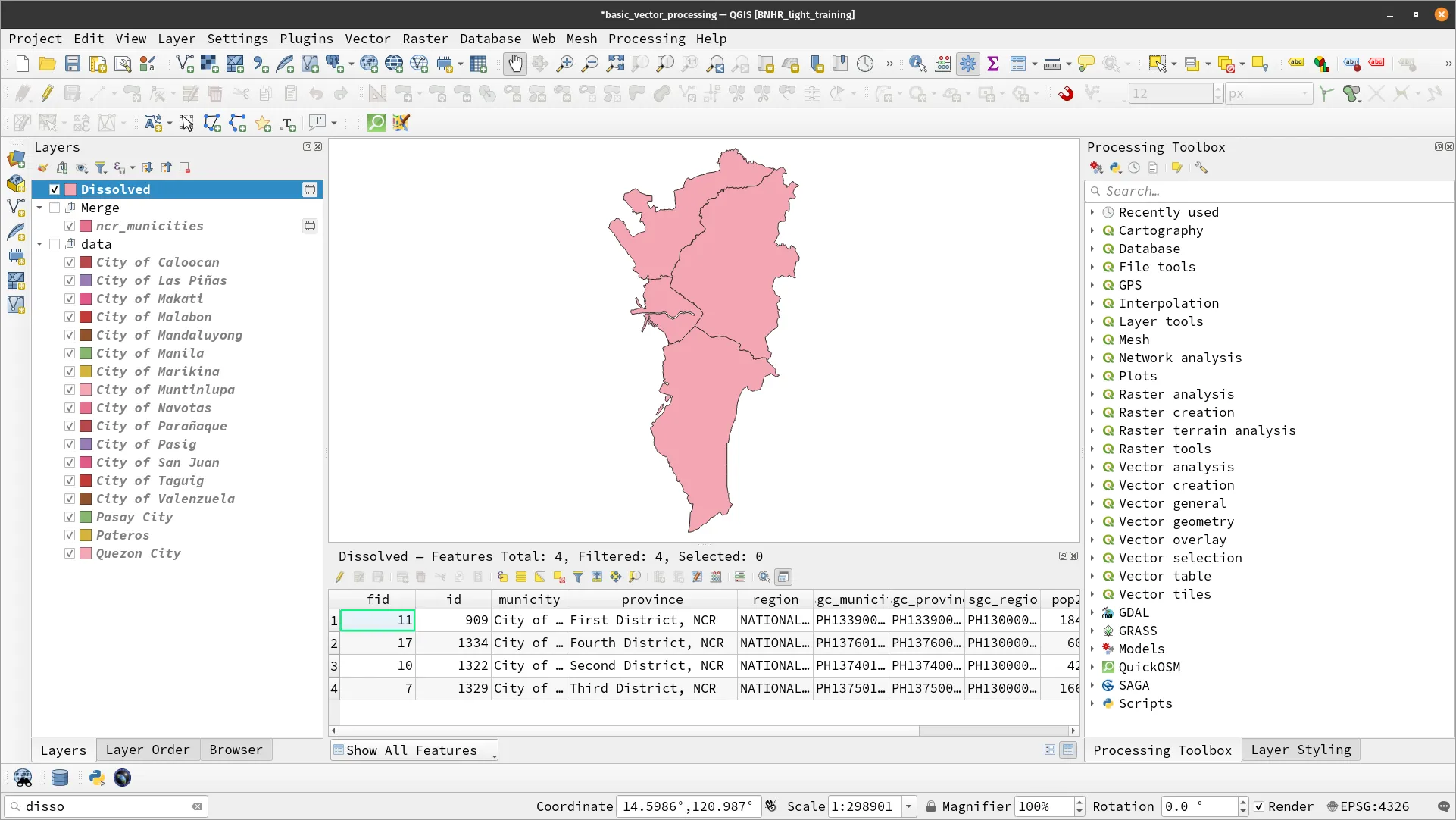The width and height of the screenshot is (1456, 820).
Task: Click the Zoom Full extent icon
Action: click(x=615, y=64)
